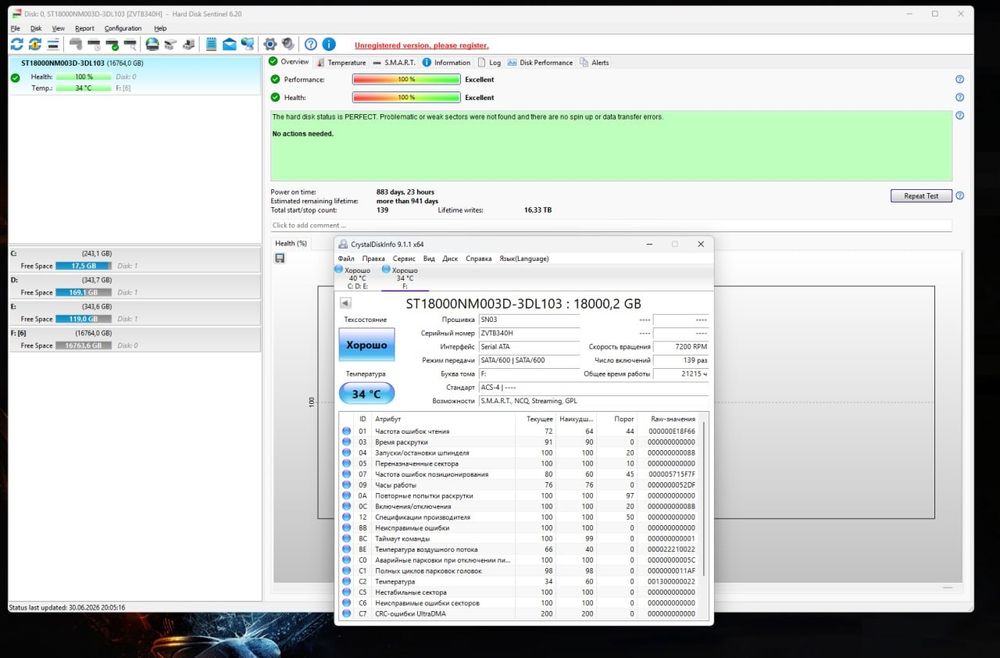The width and height of the screenshot is (1000, 658).
Task: Click the help icon next to Performance bar
Action: [960, 80]
